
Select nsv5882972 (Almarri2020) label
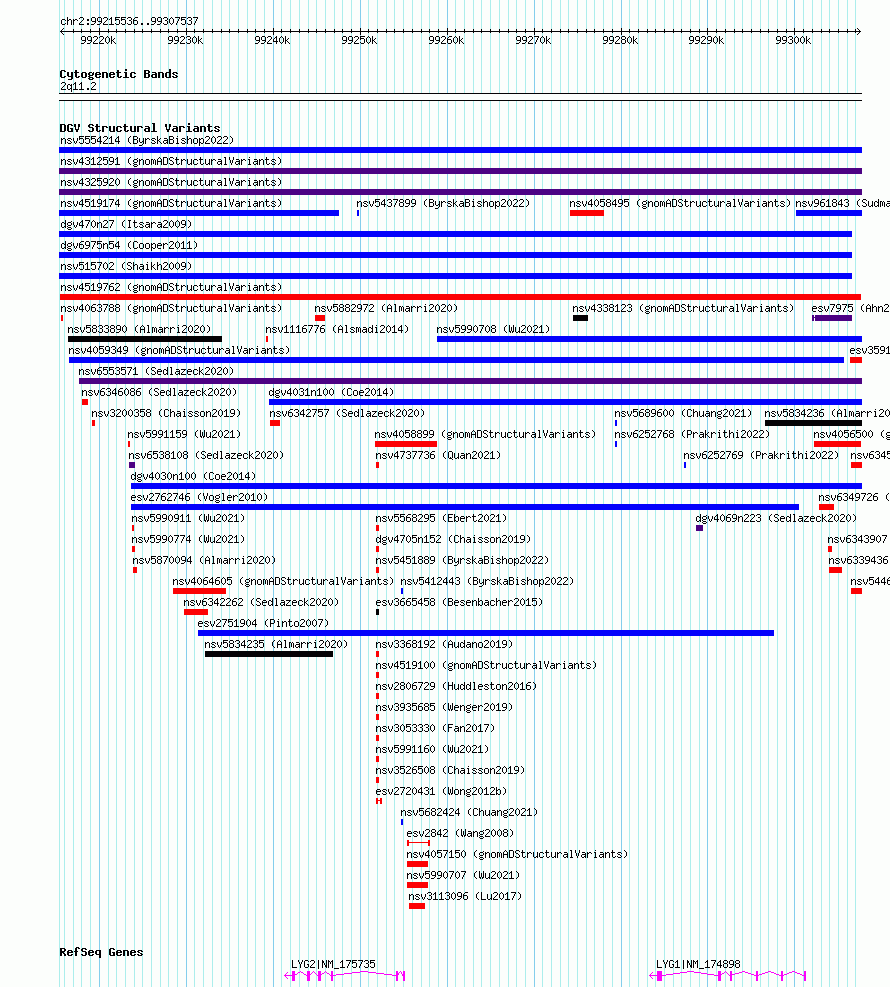pos(386,308)
